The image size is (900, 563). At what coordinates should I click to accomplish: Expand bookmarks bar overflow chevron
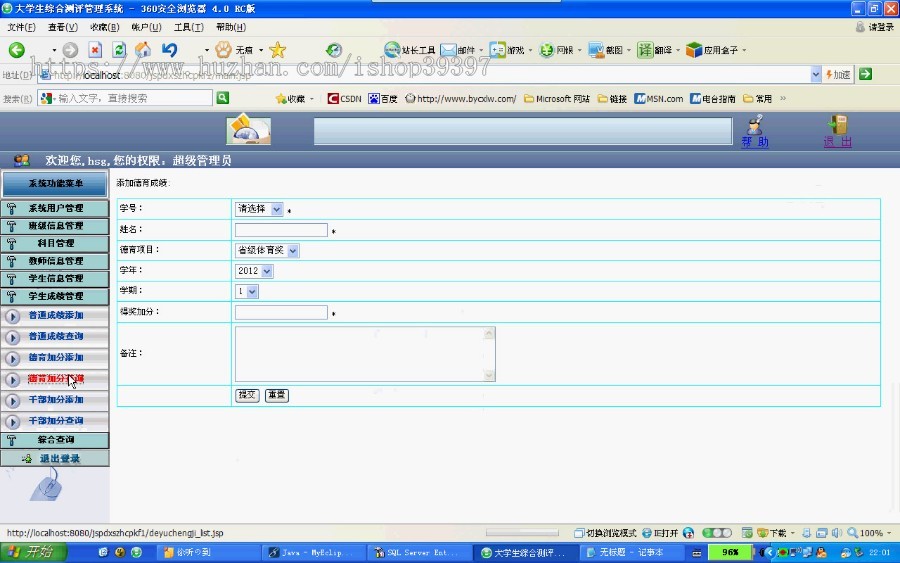pyautogui.click(x=783, y=99)
